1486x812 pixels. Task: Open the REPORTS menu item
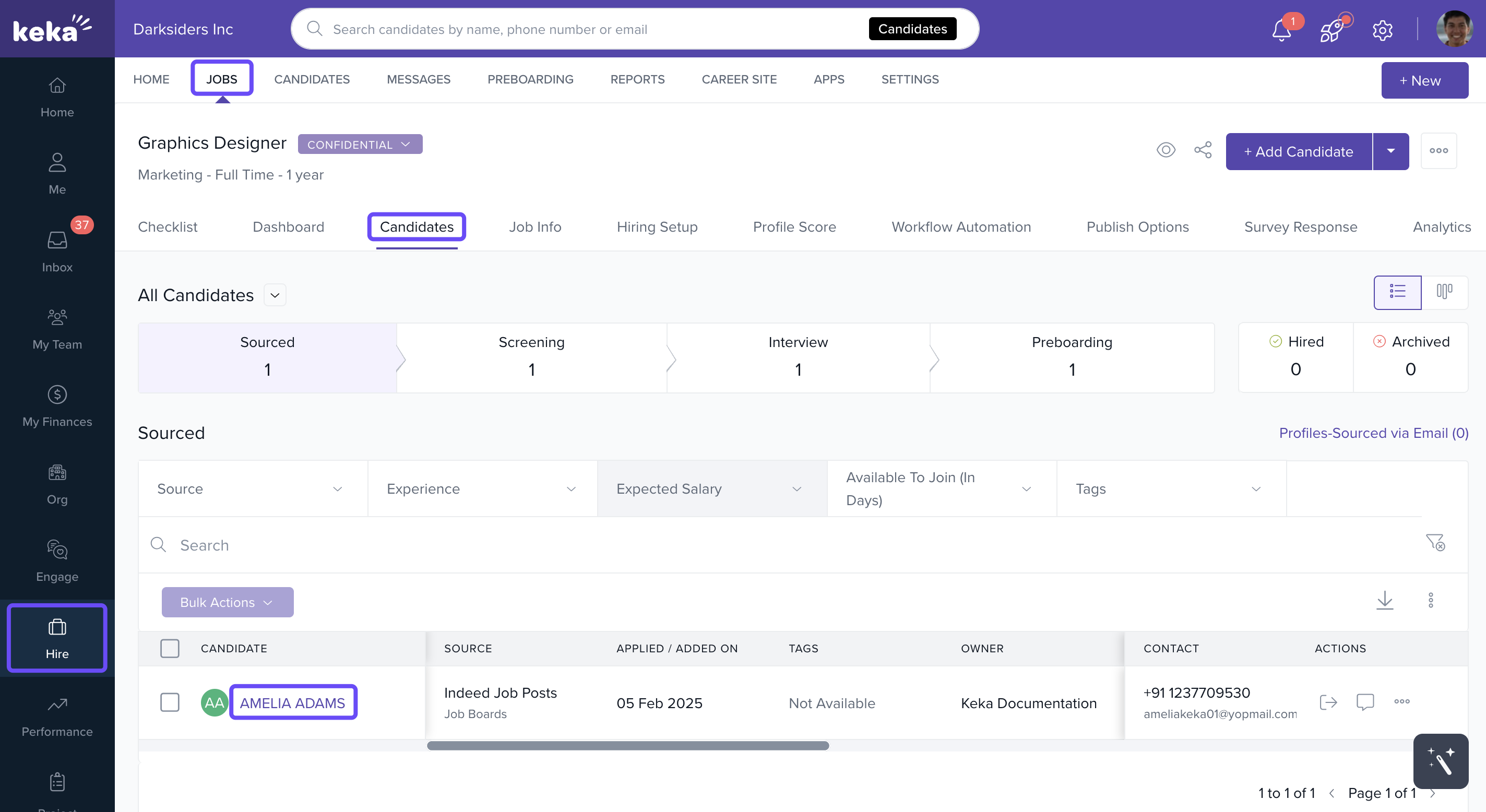(x=637, y=80)
